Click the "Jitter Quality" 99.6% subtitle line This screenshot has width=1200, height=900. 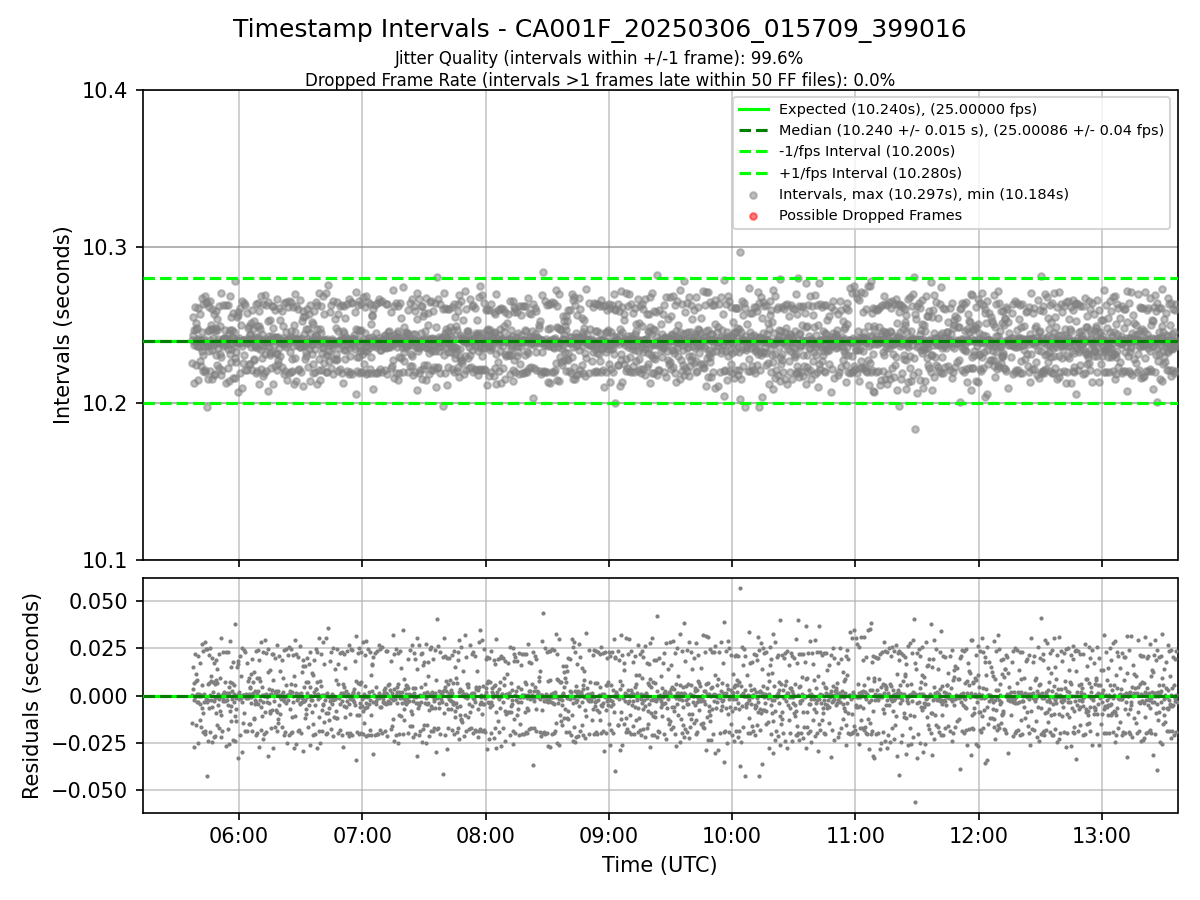[599, 58]
